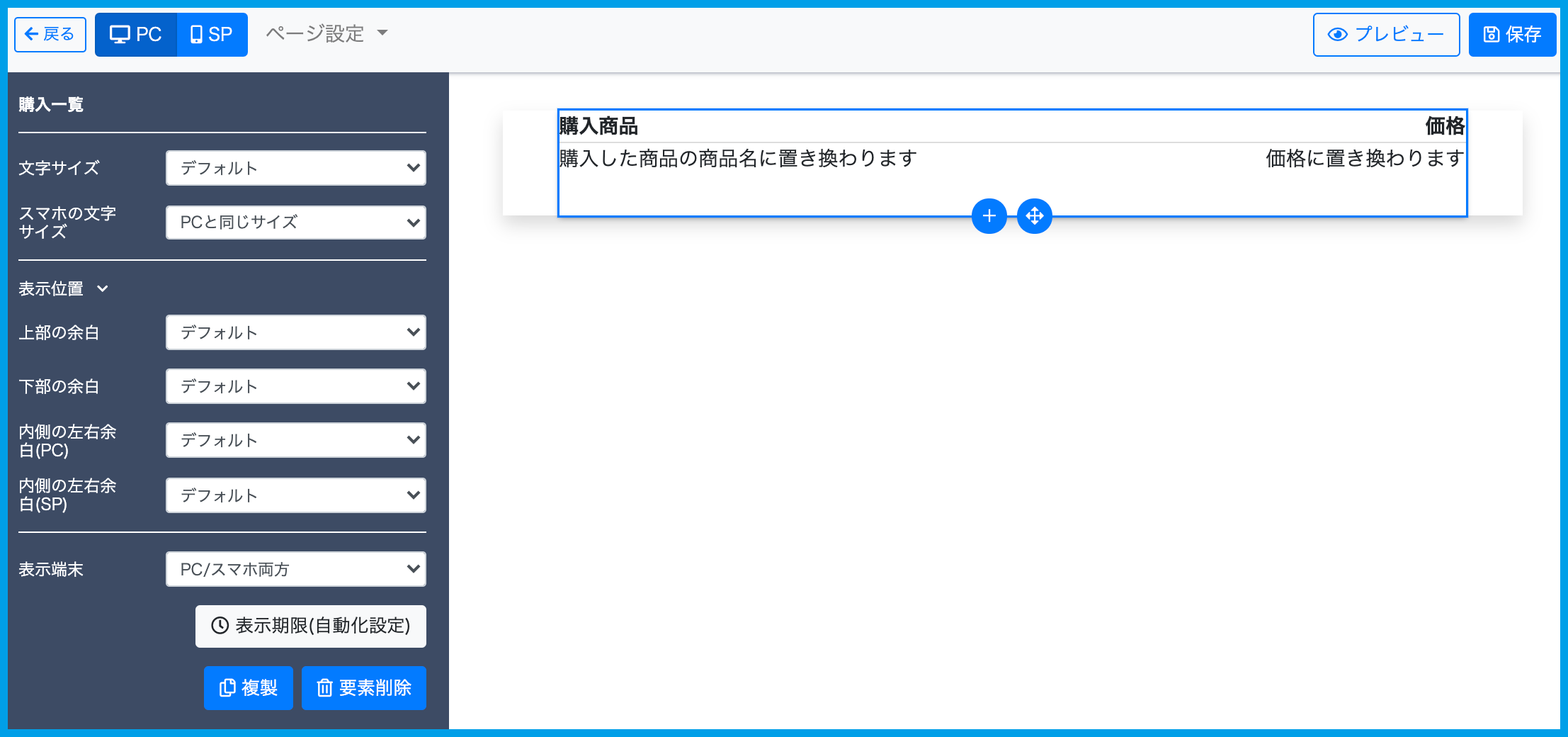Save the page with 保存 button

[1511, 35]
